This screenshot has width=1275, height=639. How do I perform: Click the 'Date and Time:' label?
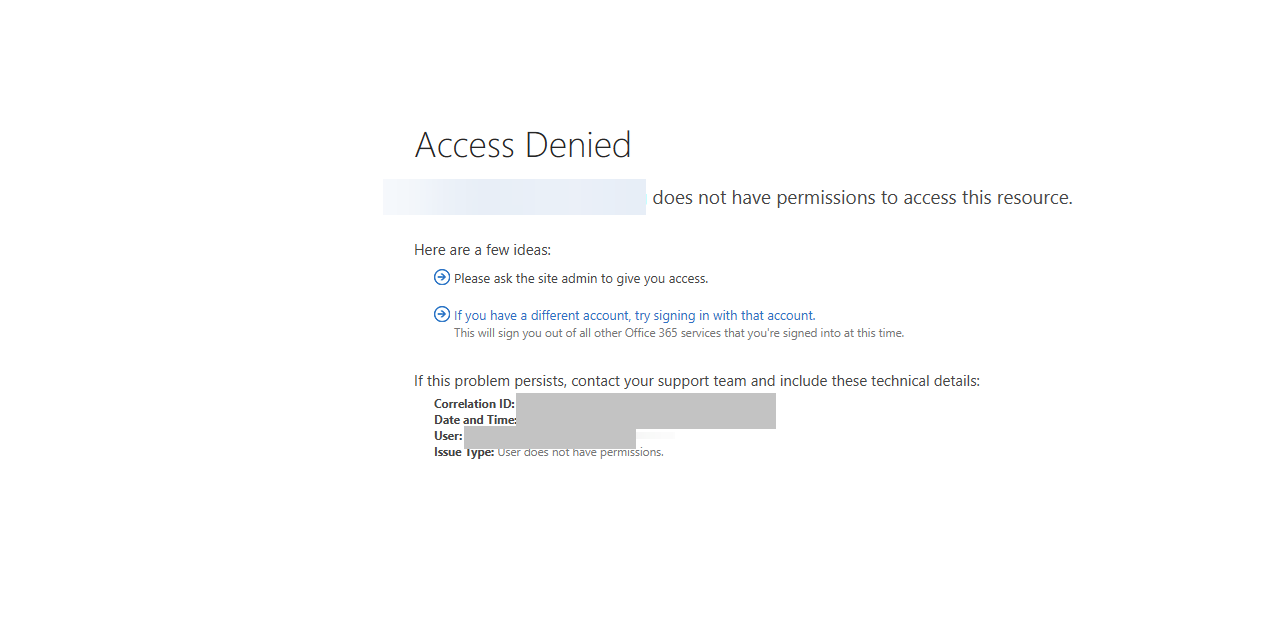(x=475, y=420)
